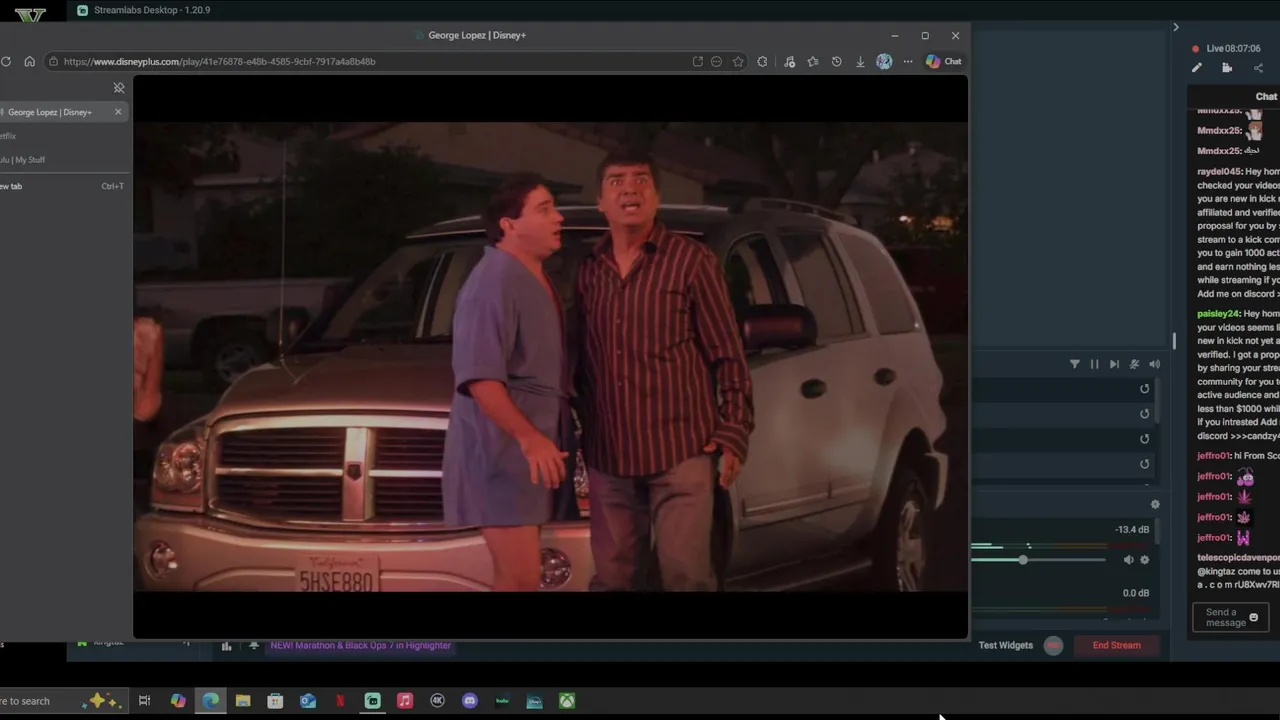The height and width of the screenshot is (720, 1280).
Task: Replay the first recent event
Action: (x=1145, y=389)
